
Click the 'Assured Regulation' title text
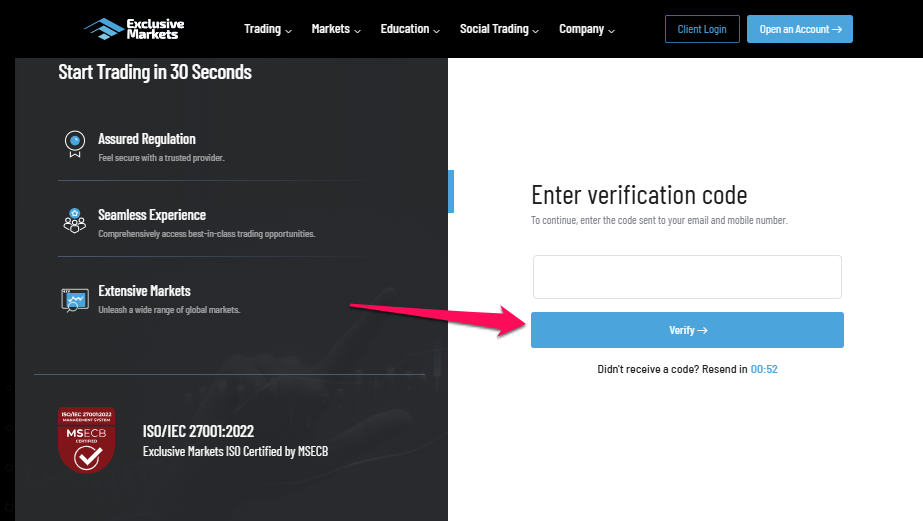[x=147, y=139]
